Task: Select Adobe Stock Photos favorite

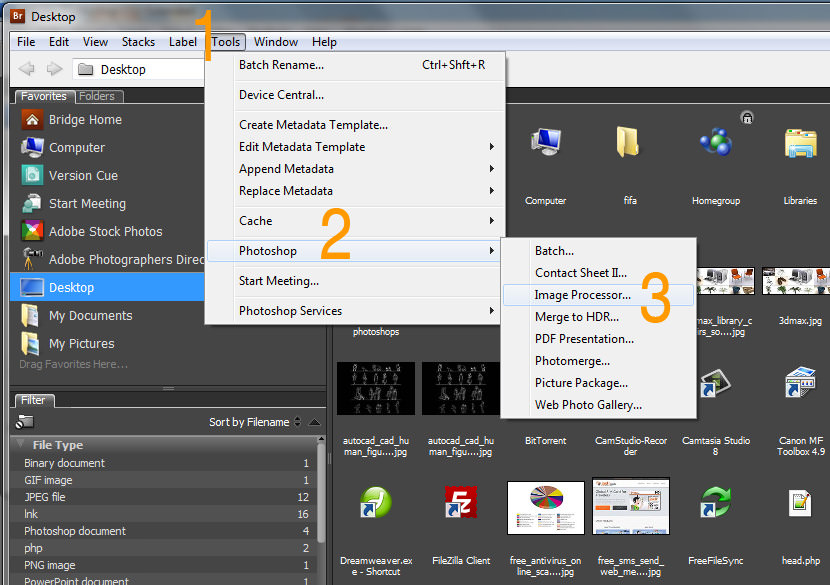Action: click(105, 232)
